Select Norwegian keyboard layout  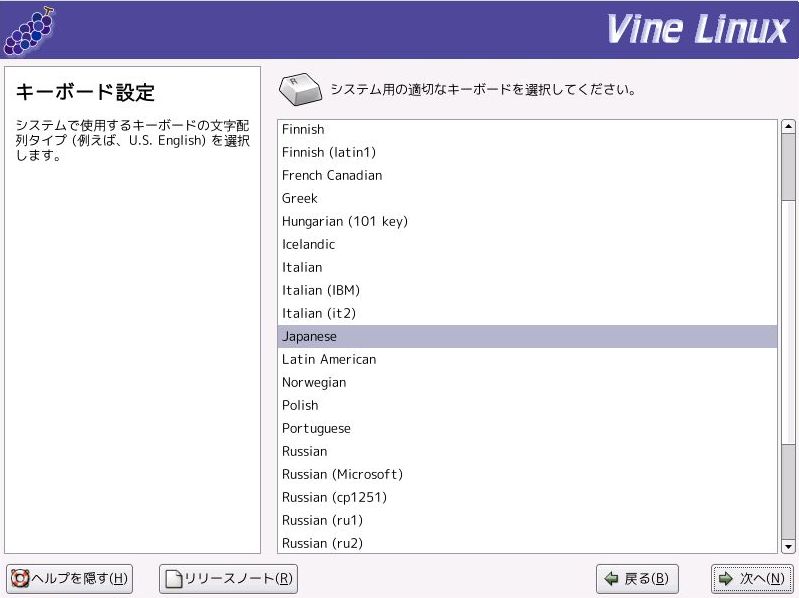pyautogui.click(x=527, y=382)
